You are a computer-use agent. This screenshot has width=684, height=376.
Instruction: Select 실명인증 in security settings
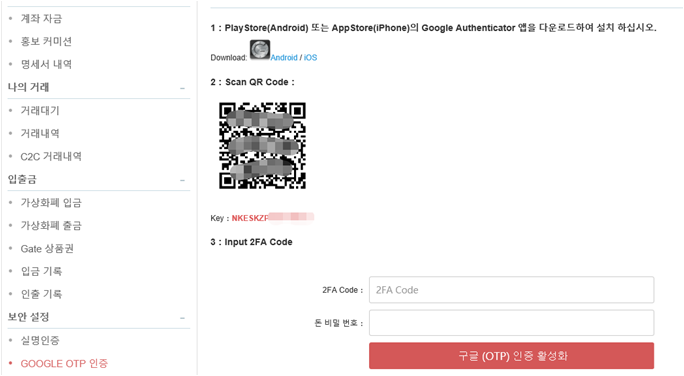point(40,340)
